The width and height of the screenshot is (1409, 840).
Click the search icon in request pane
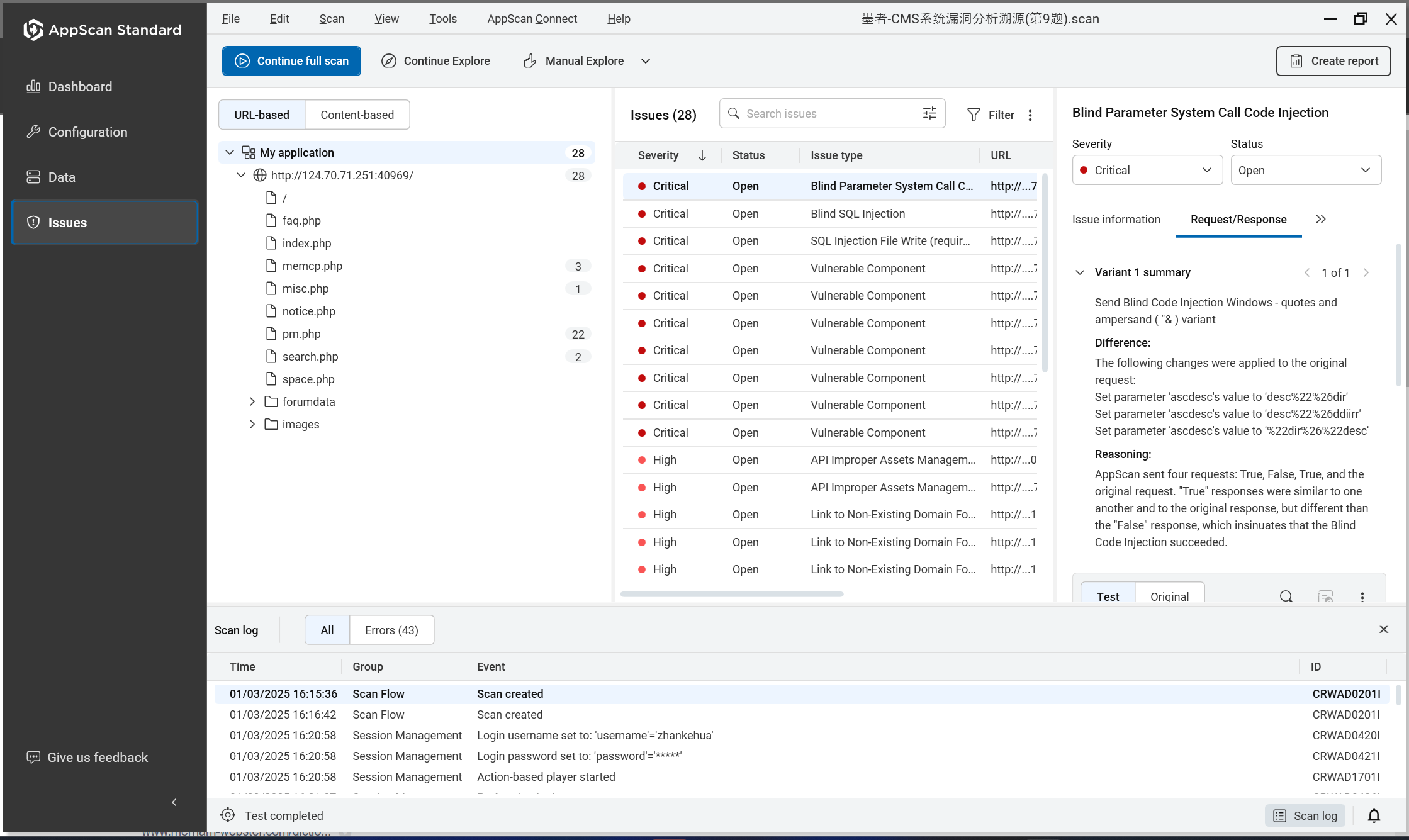(x=1286, y=596)
